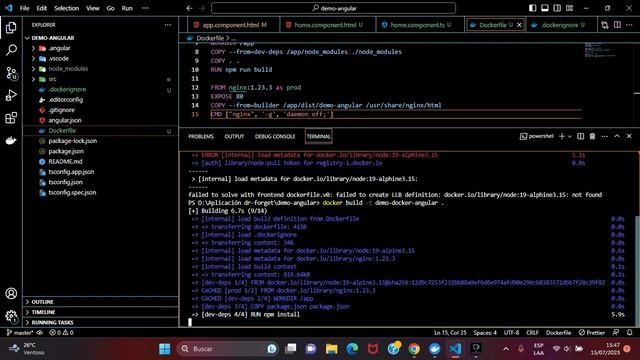Expand the node_modules folder
Screen dimensions: 640x360
(x=33, y=69)
